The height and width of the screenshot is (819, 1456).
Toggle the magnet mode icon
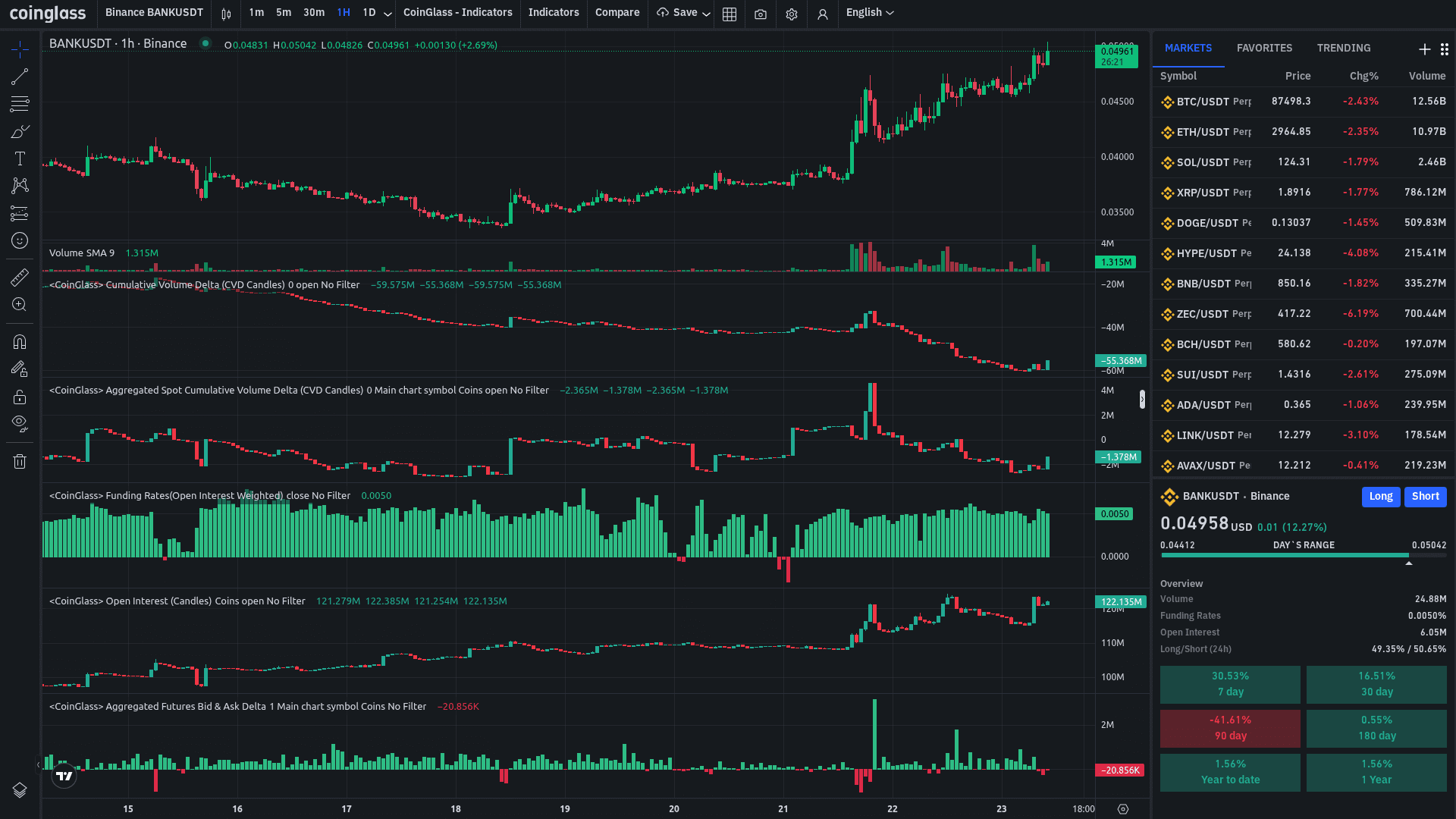pos(20,342)
